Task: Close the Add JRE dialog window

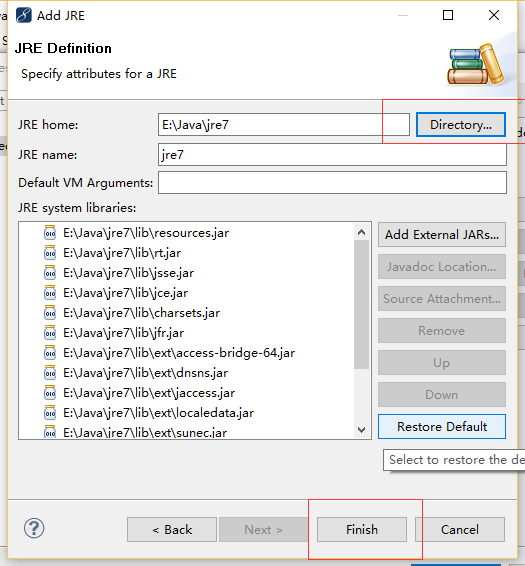Action: point(494,15)
